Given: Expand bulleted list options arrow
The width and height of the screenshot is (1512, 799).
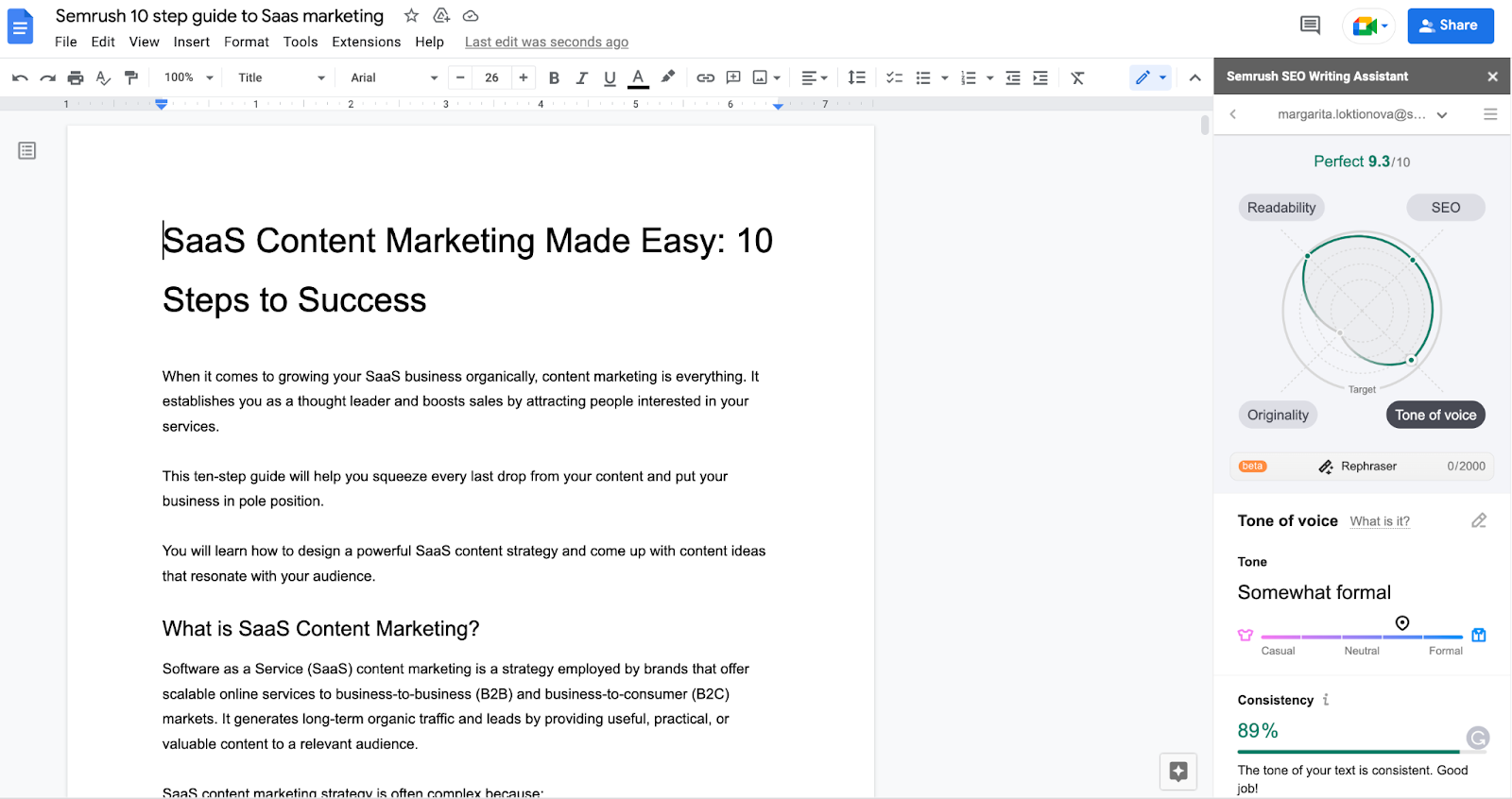Looking at the screenshot, I should coord(944,77).
